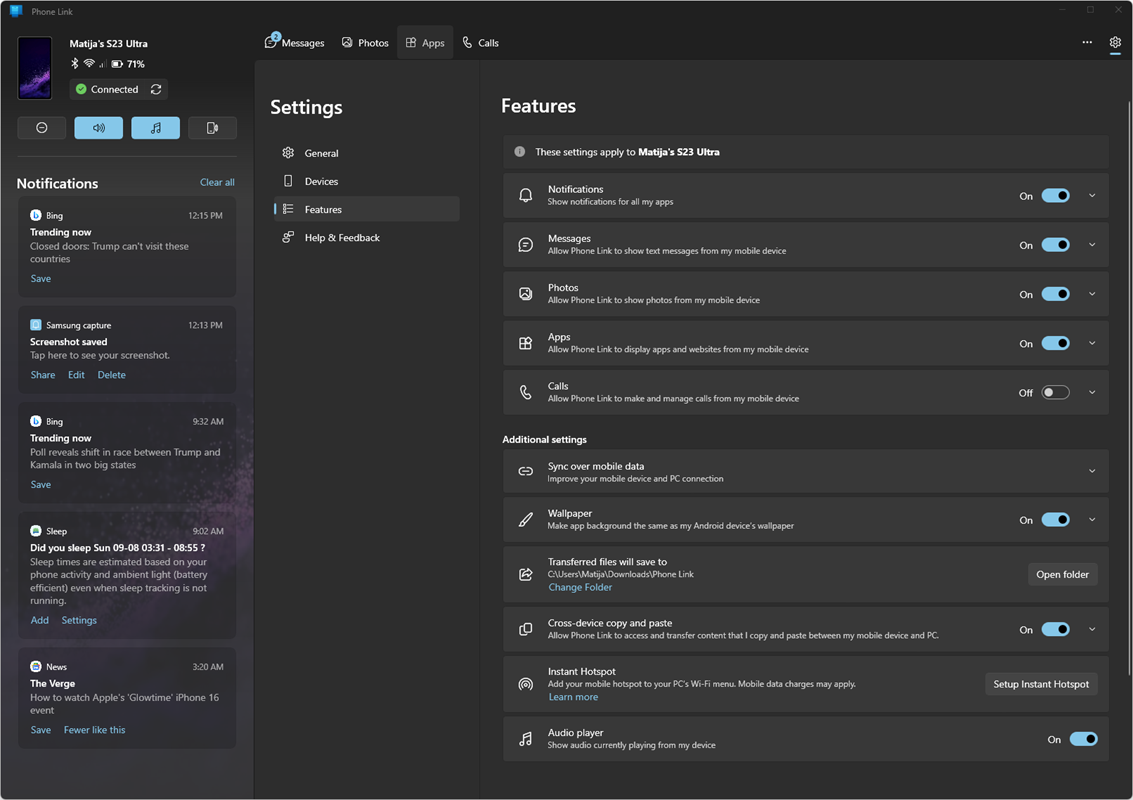Image resolution: width=1133 pixels, height=800 pixels.
Task: Click the Audio player music note icon
Action: point(526,739)
